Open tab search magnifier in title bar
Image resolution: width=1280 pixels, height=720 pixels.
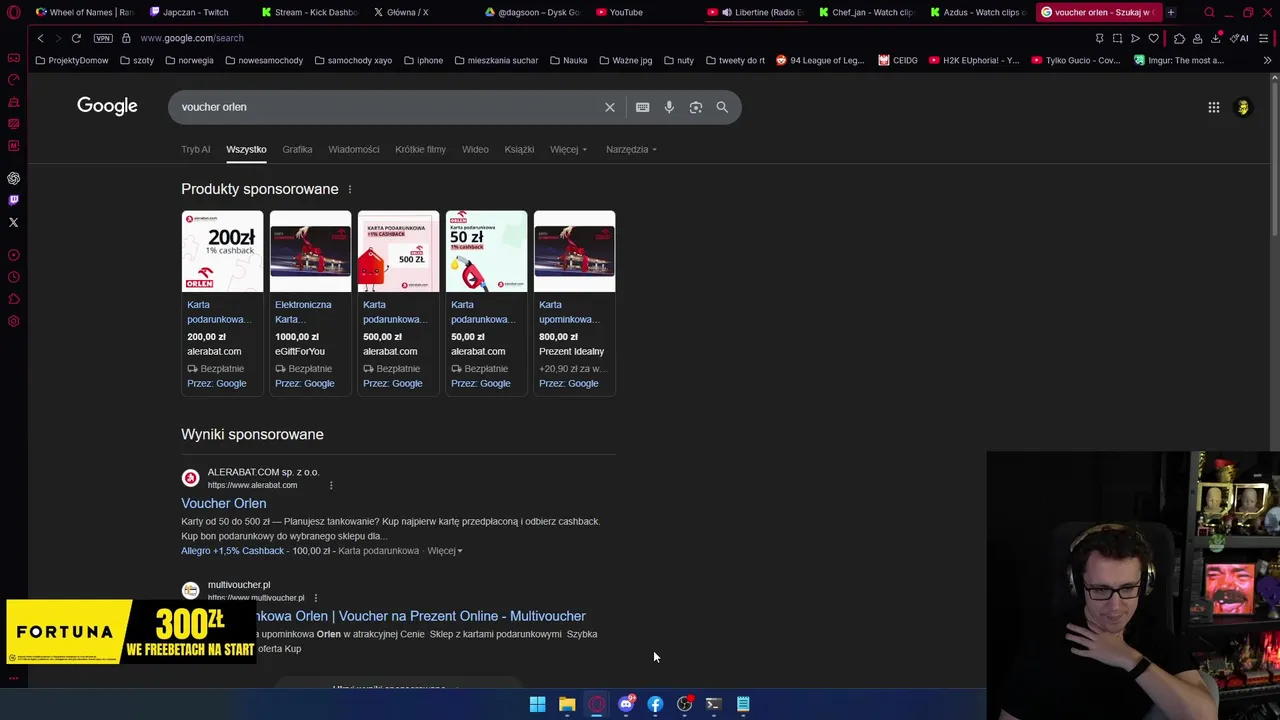pos(1209,12)
